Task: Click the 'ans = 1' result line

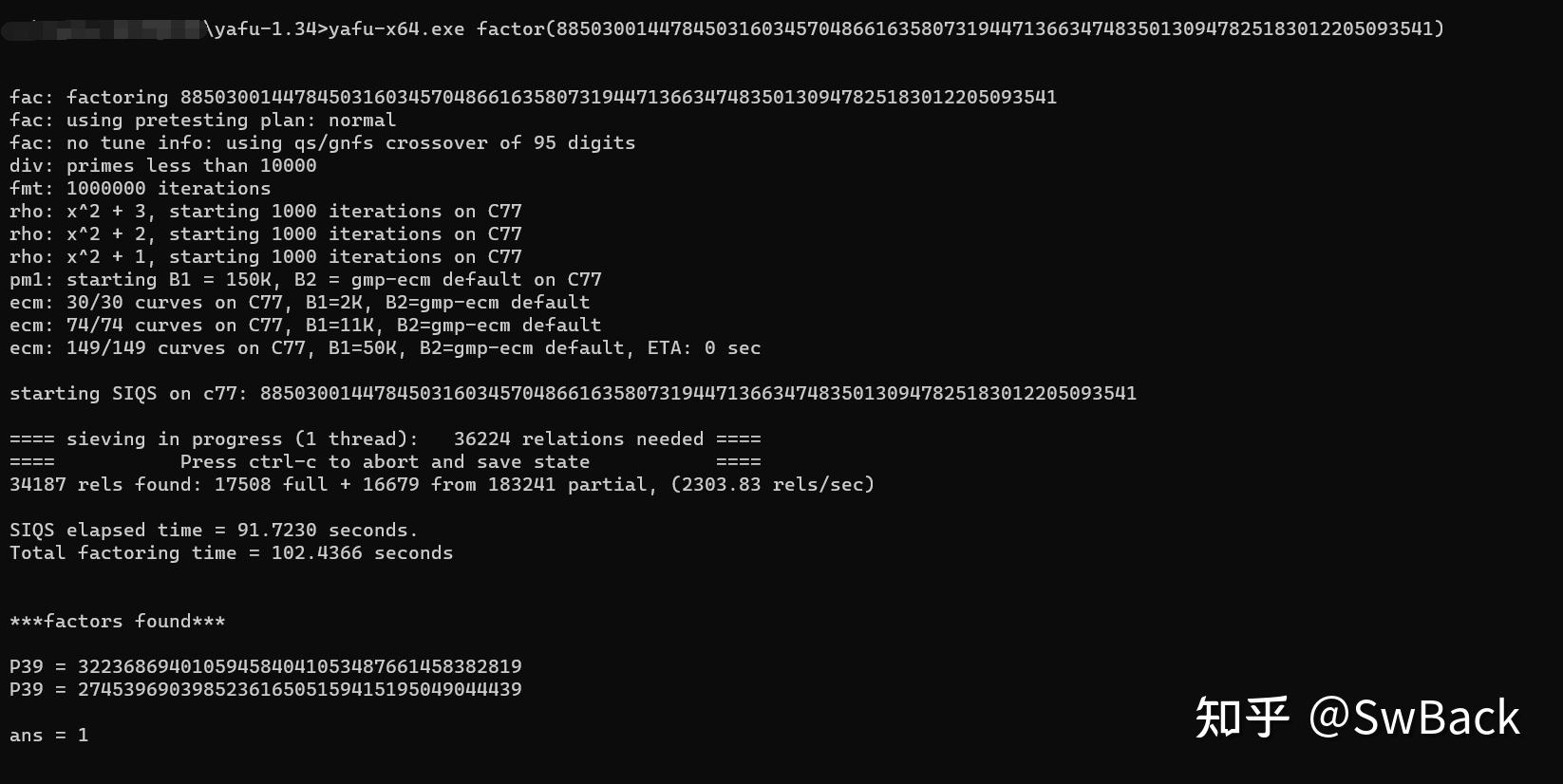Action: coord(49,735)
